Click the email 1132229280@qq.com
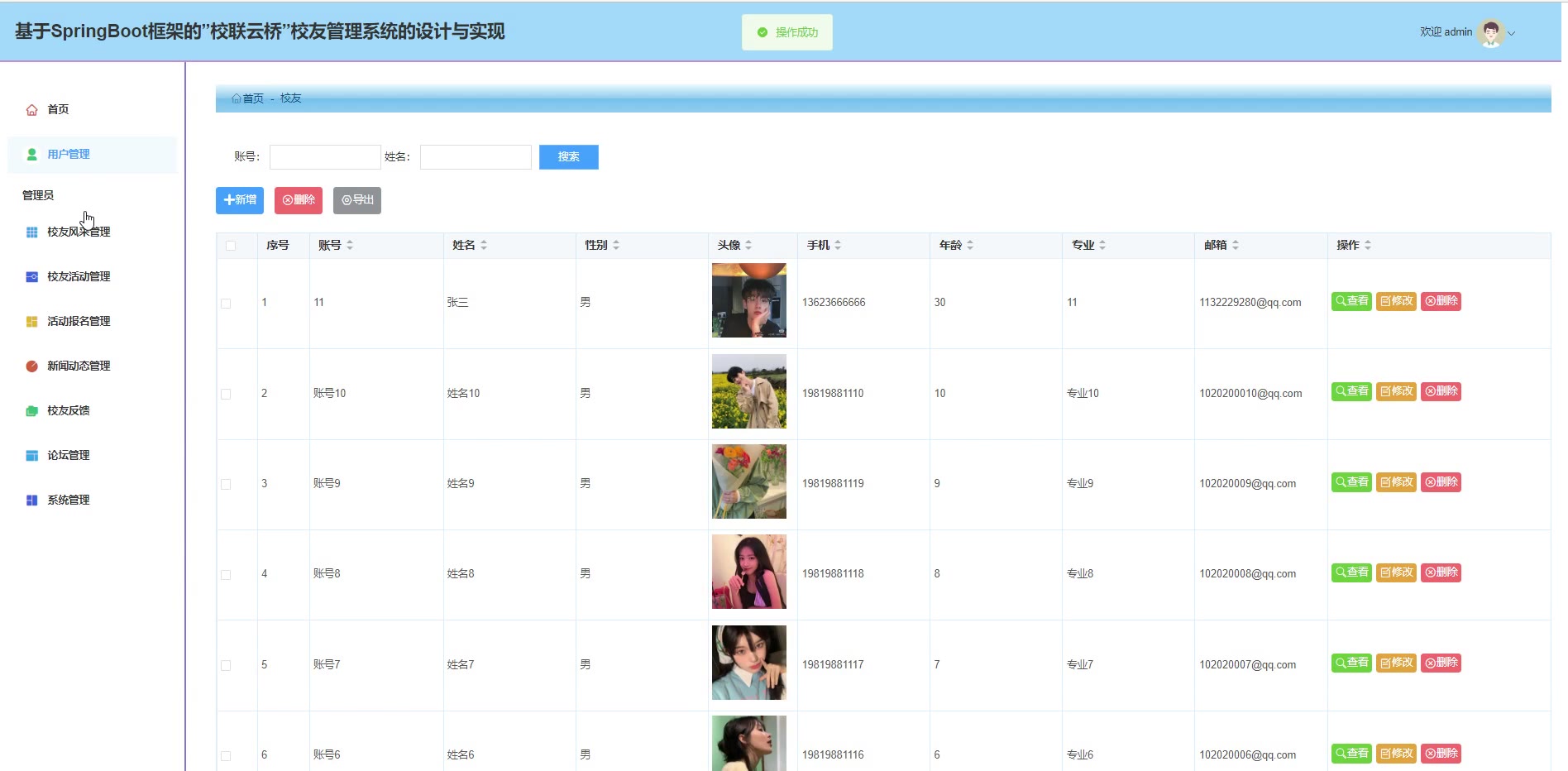This screenshot has width=1568, height=771. (1250, 303)
